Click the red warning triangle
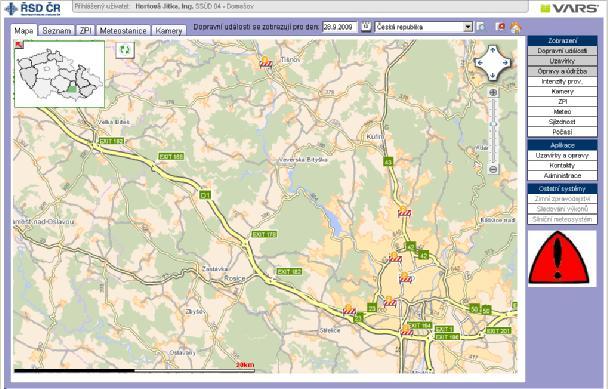Viewport: 608px width, 389px height. click(x=558, y=257)
